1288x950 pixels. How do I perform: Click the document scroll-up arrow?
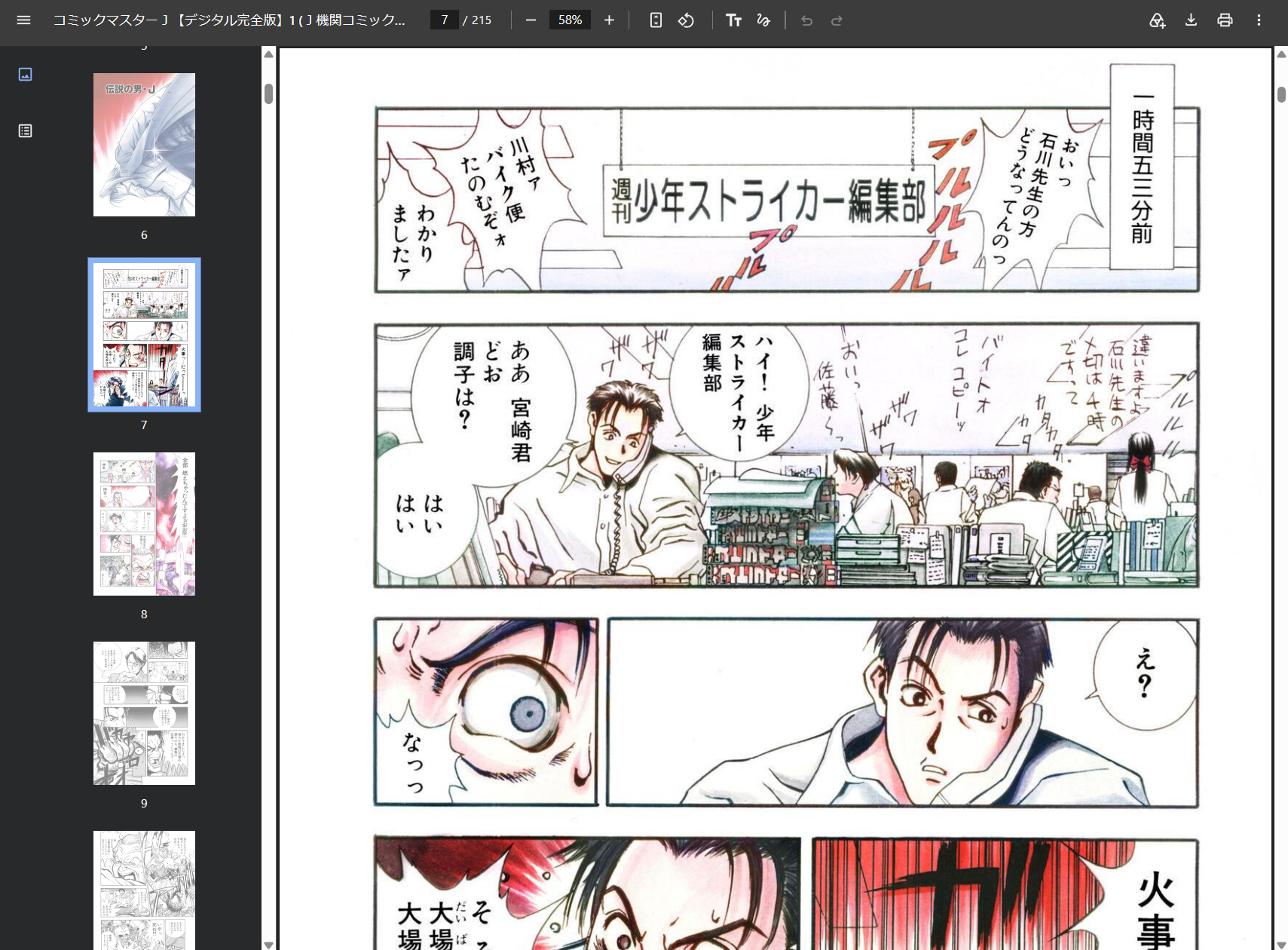click(1281, 54)
